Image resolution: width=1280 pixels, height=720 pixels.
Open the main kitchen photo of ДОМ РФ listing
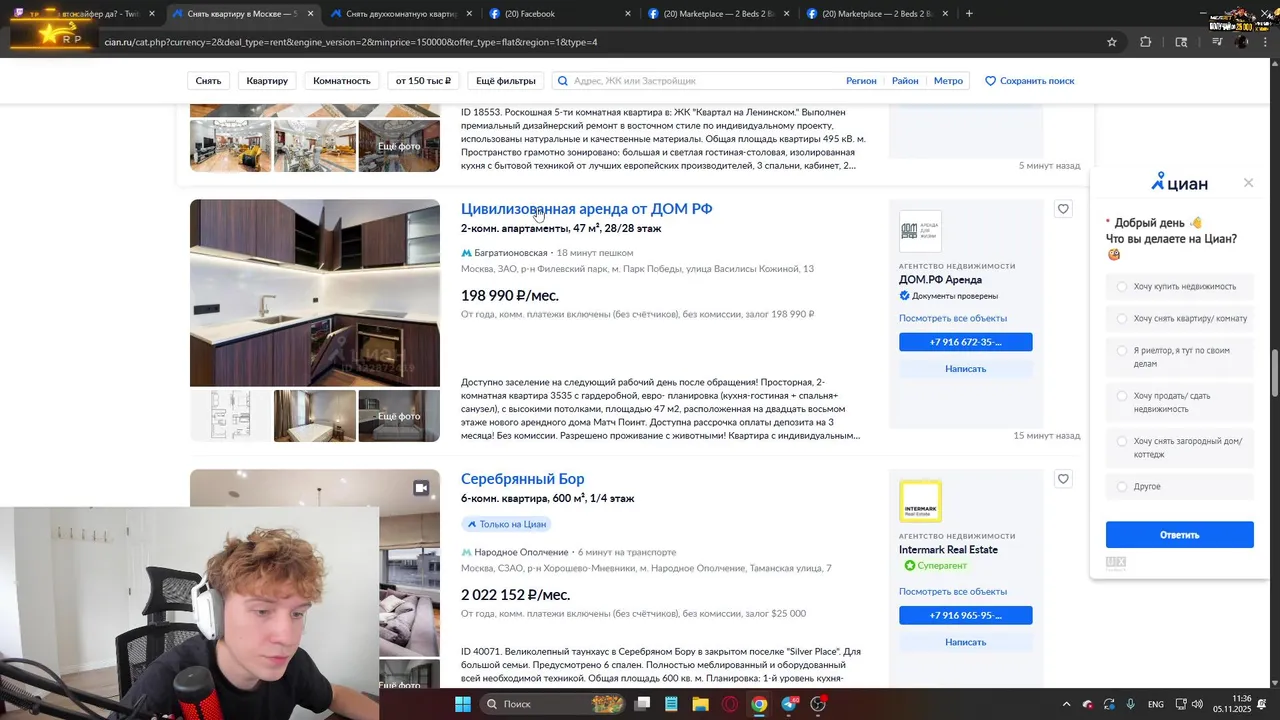(x=315, y=293)
